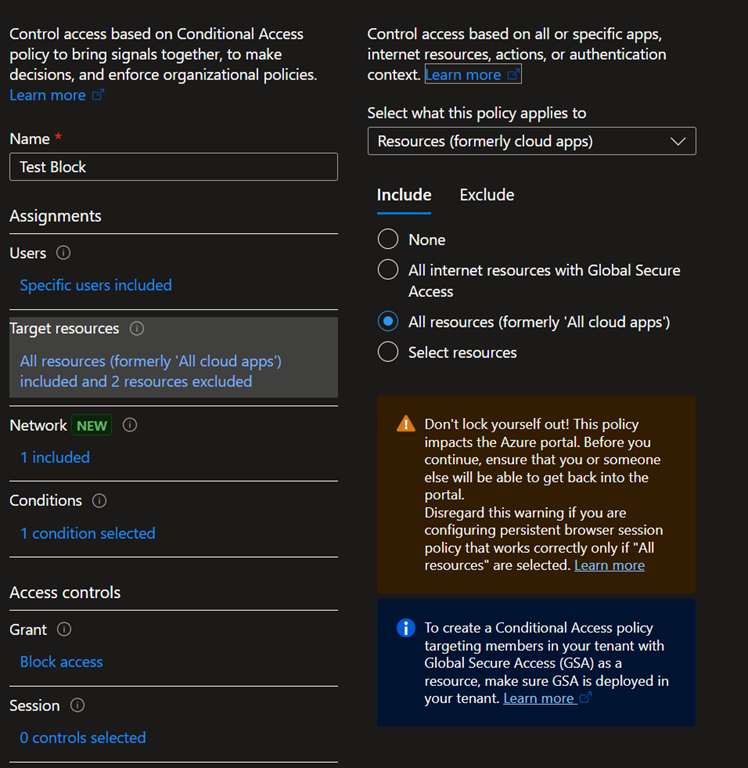The image size is (748, 768).
Task: Open the Resources (formerly cloud apps) dropdown
Action: (x=531, y=141)
